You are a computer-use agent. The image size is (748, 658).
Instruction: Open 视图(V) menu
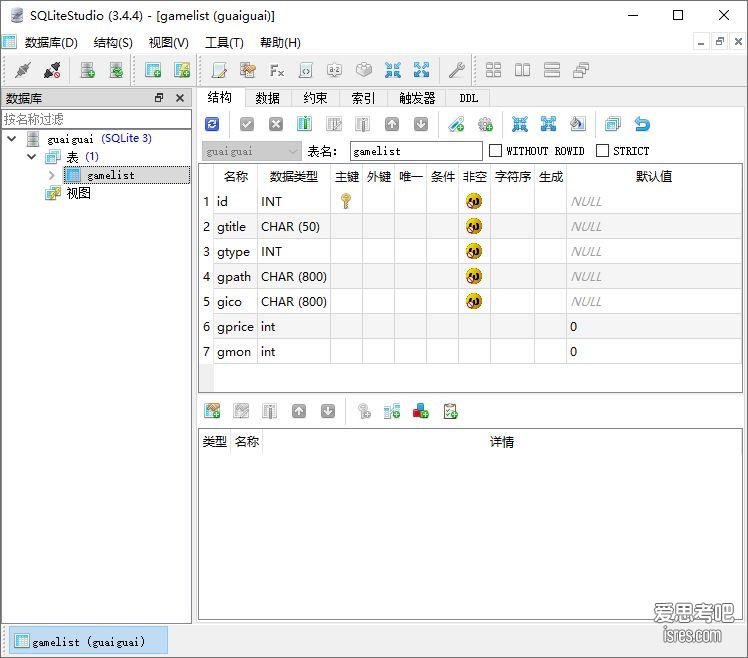[x=168, y=43]
